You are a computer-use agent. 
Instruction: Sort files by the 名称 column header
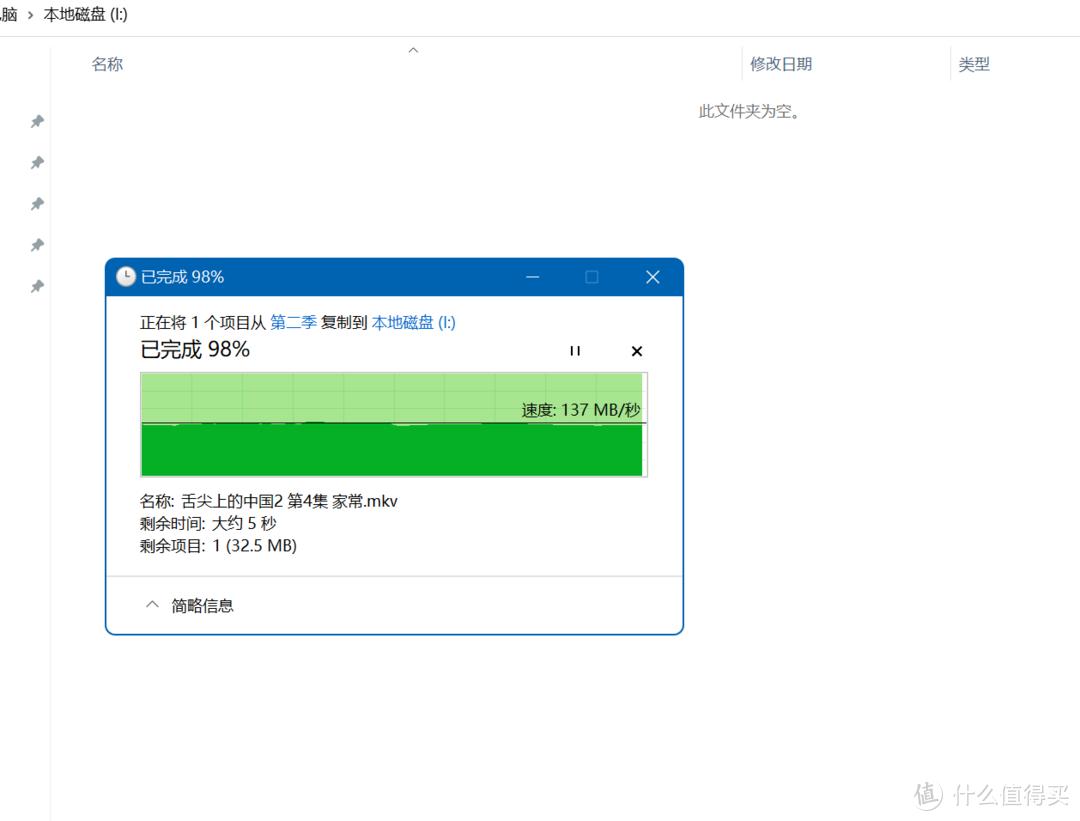pyautogui.click(x=107, y=63)
